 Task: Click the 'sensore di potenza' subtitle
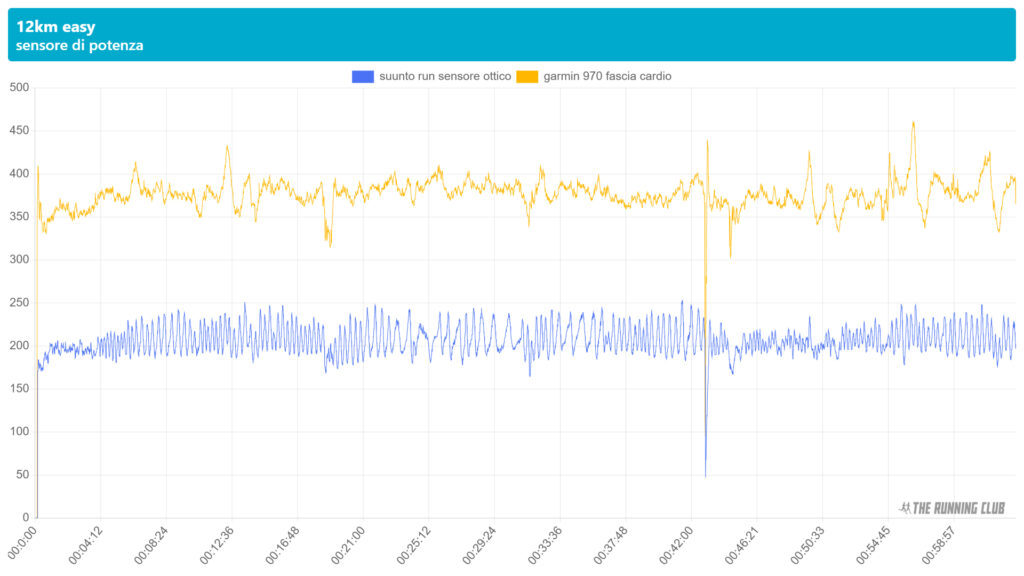tap(79, 46)
